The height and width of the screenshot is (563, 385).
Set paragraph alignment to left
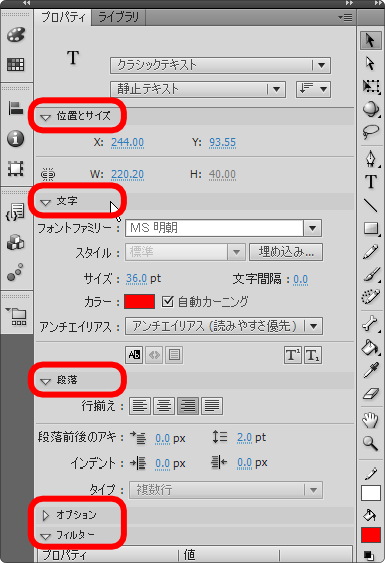click(x=140, y=406)
